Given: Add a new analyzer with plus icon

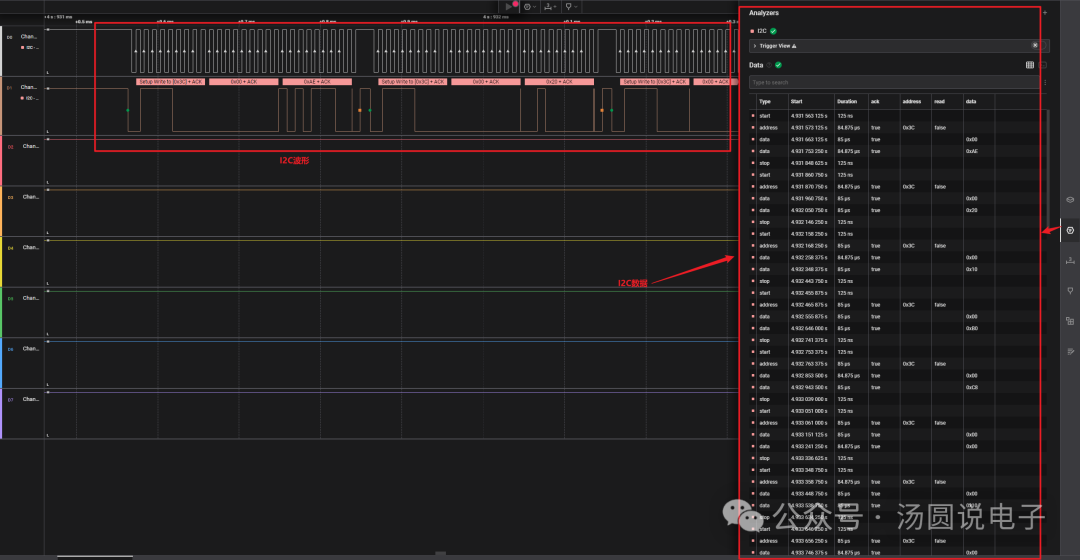Looking at the screenshot, I should point(1045,13).
